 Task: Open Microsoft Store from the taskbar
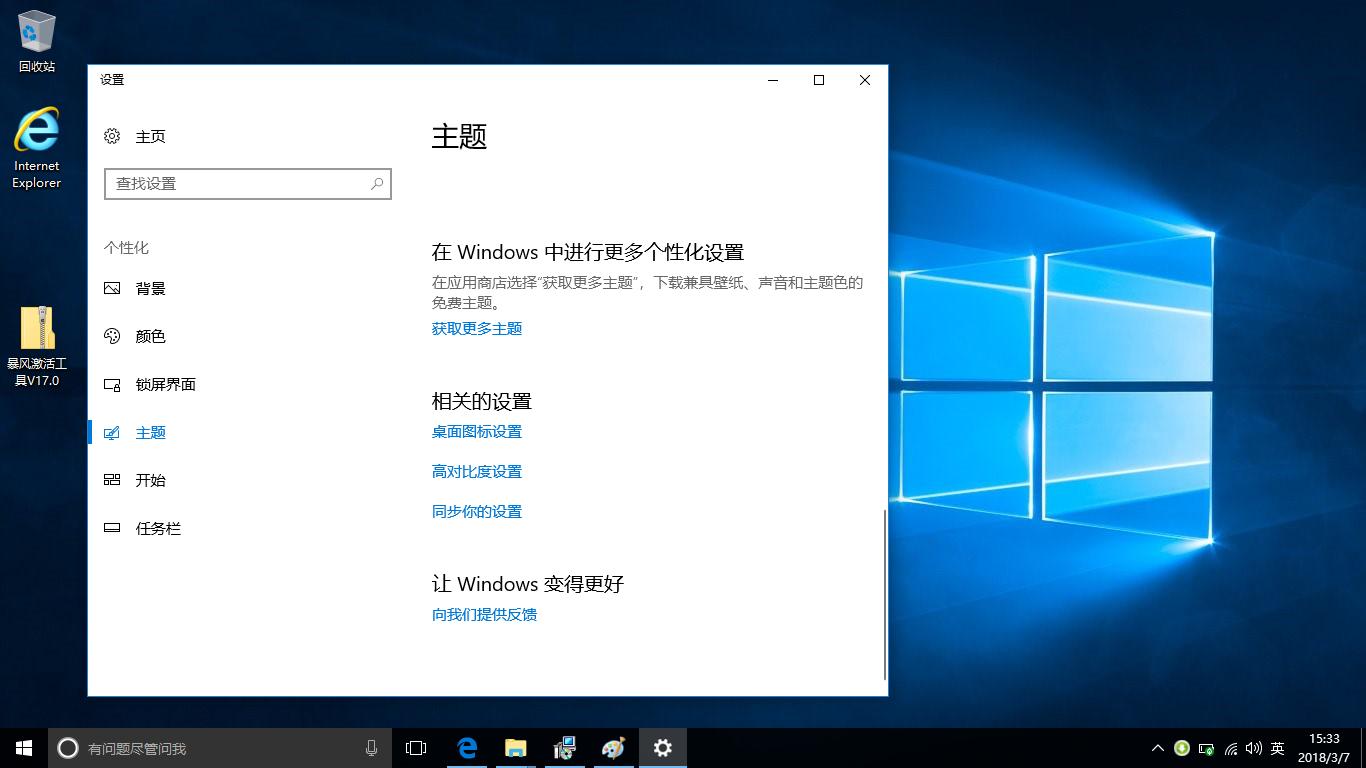(x=564, y=747)
